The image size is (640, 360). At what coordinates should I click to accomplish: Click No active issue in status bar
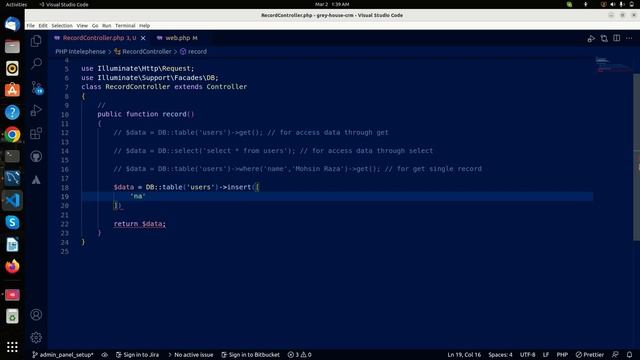tap(190, 355)
